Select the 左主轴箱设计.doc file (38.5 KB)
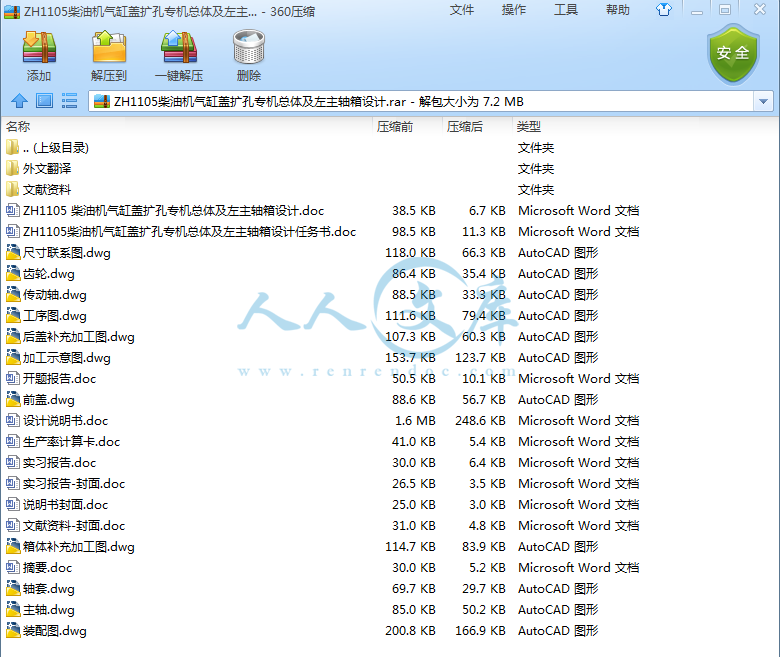Image resolution: width=780 pixels, height=657 pixels. coord(390,210)
